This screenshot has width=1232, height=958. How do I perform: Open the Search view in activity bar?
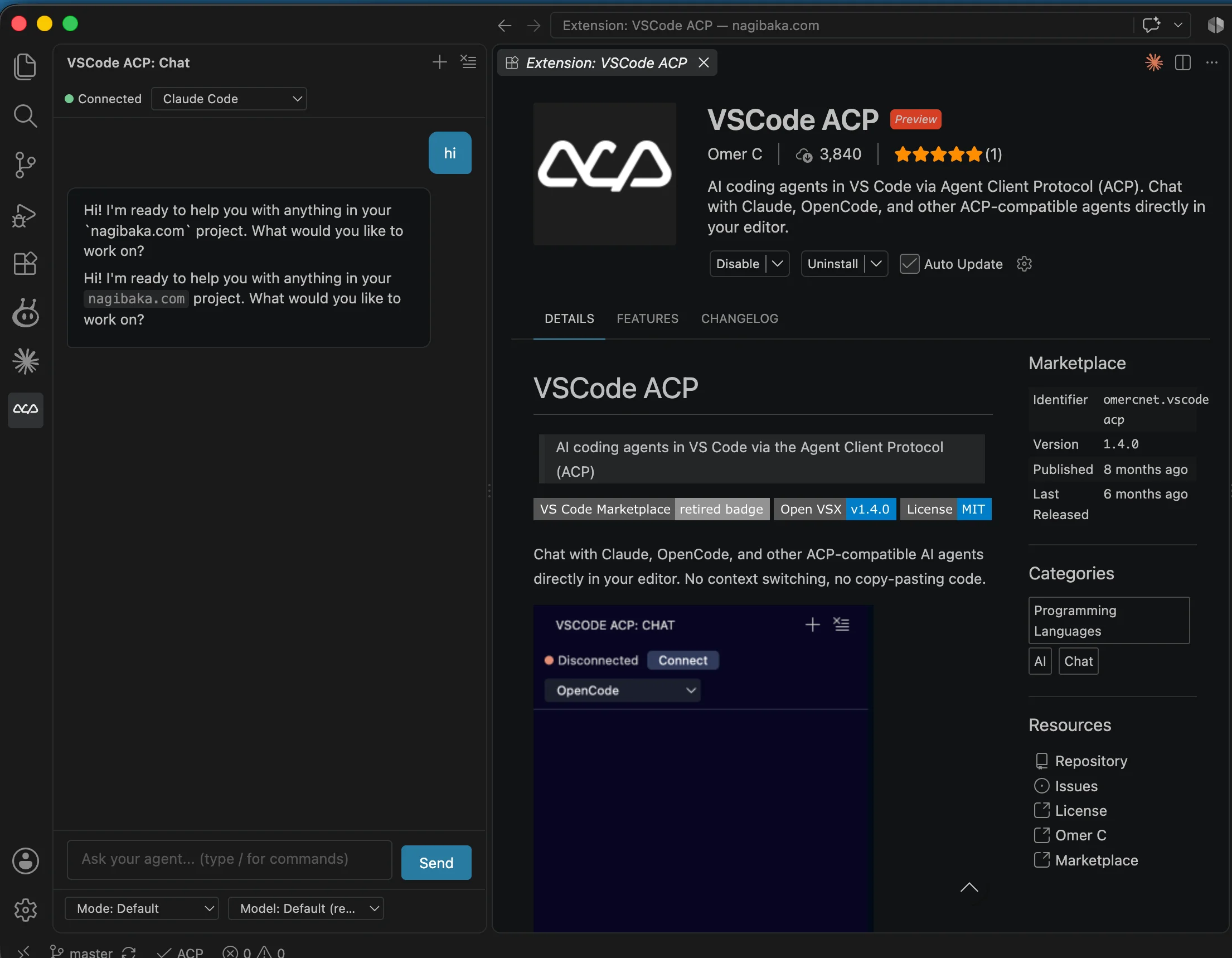pyautogui.click(x=25, y=115)
